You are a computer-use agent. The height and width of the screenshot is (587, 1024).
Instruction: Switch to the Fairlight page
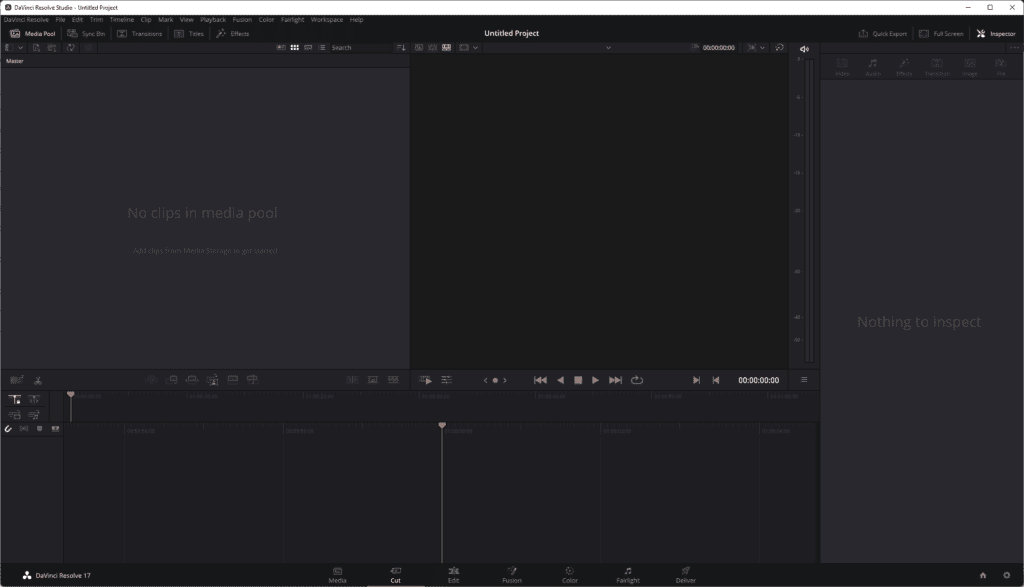[x=627, y=574]
